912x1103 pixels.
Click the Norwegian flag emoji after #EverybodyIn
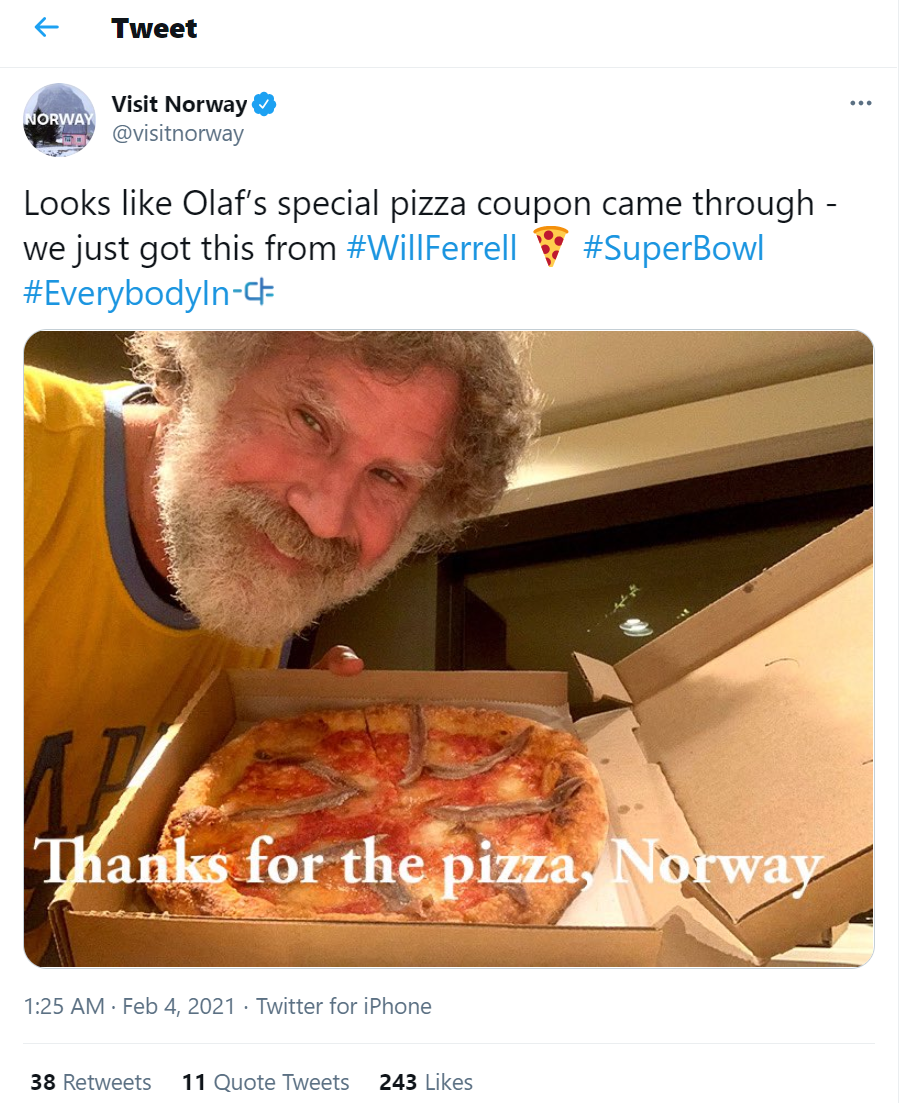coord(261,293)
